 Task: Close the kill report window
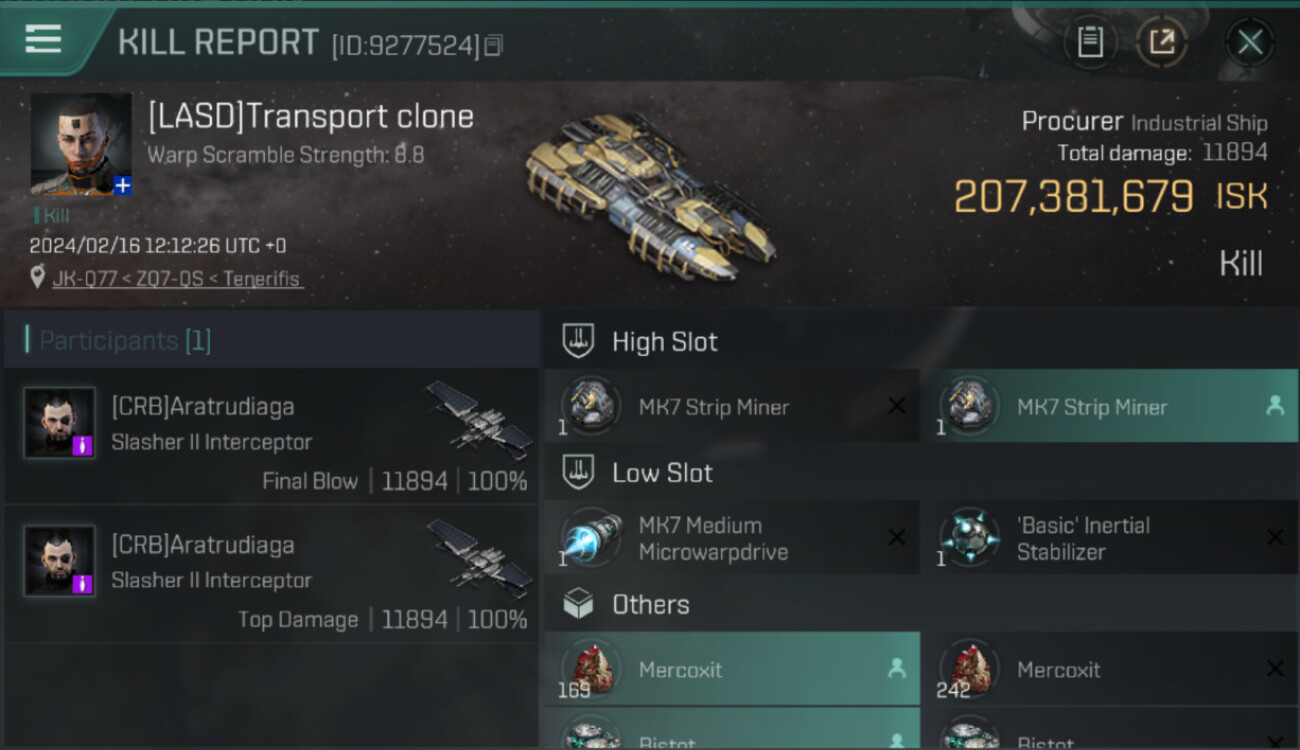pyautogui.click(x=1250, y=42)
